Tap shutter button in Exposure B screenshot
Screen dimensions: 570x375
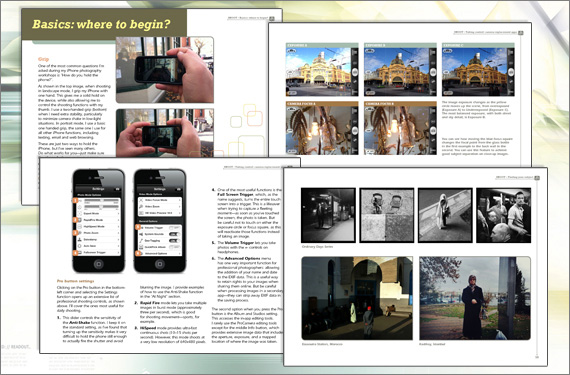[433, 72]
